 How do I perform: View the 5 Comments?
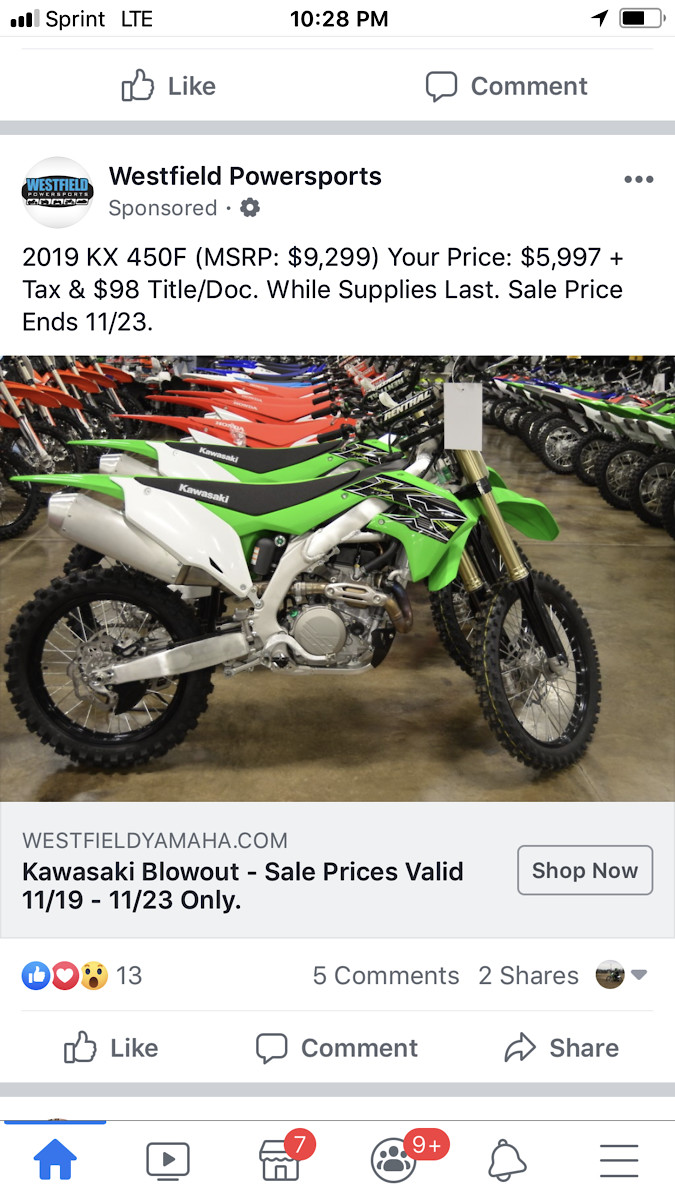pos(386,975)
